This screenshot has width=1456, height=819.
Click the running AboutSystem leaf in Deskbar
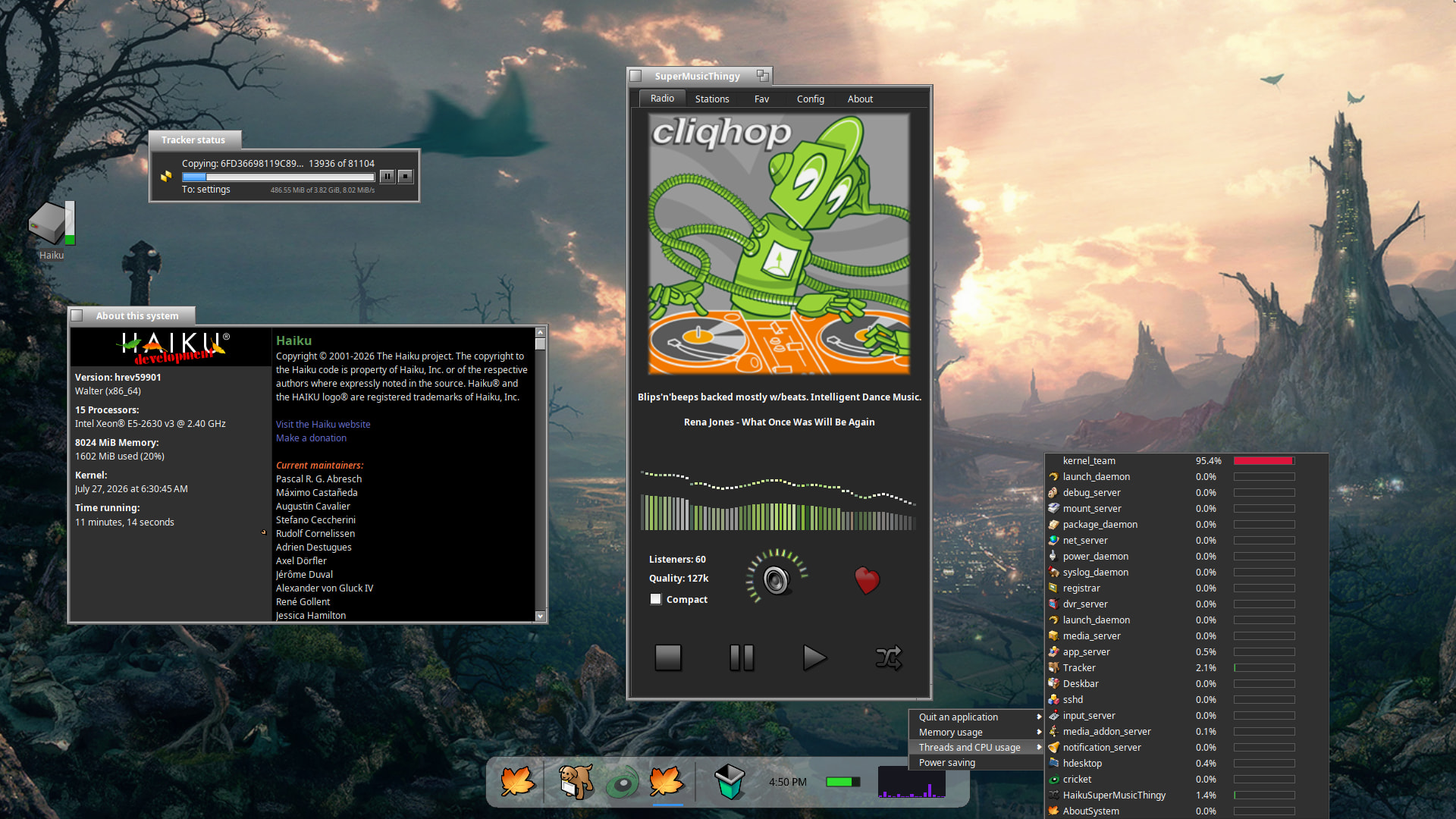667,781
